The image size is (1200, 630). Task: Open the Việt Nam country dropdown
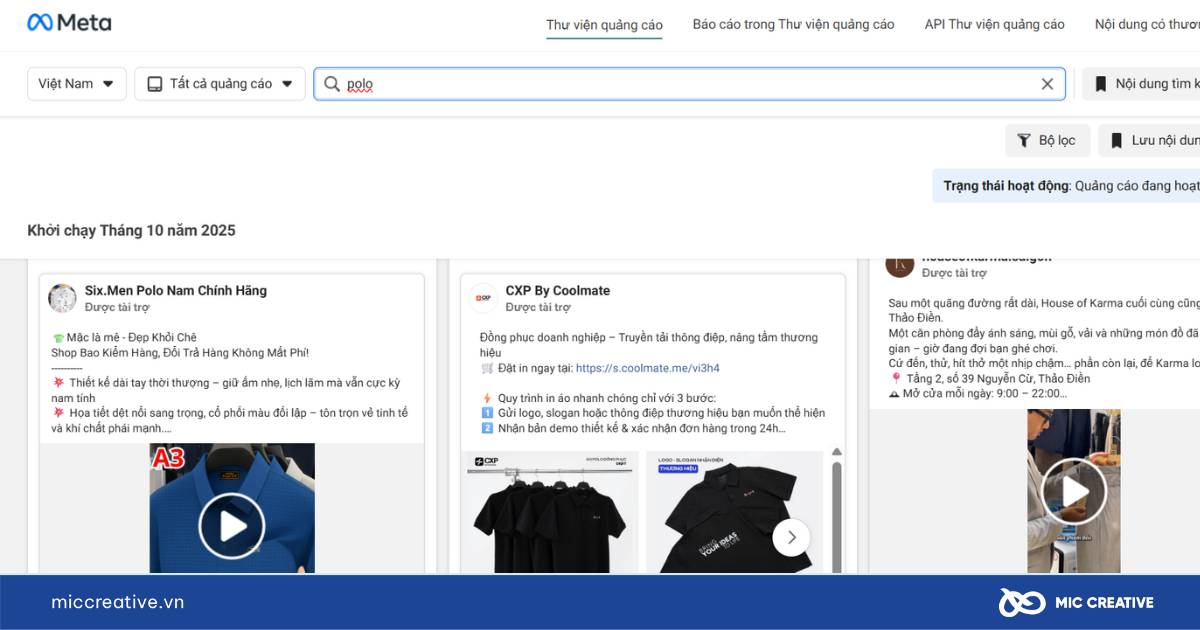pos(76,84)
